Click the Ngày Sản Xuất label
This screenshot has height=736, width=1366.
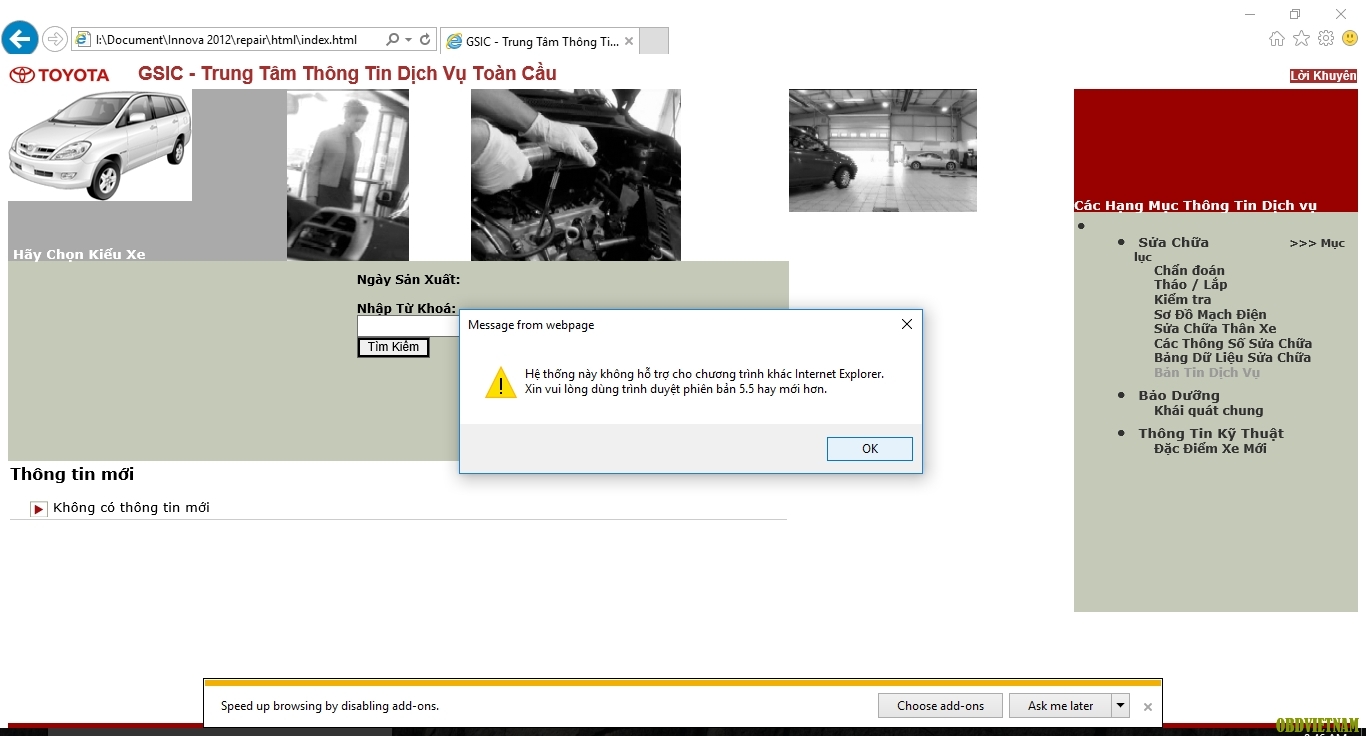[x=408, y=280]
